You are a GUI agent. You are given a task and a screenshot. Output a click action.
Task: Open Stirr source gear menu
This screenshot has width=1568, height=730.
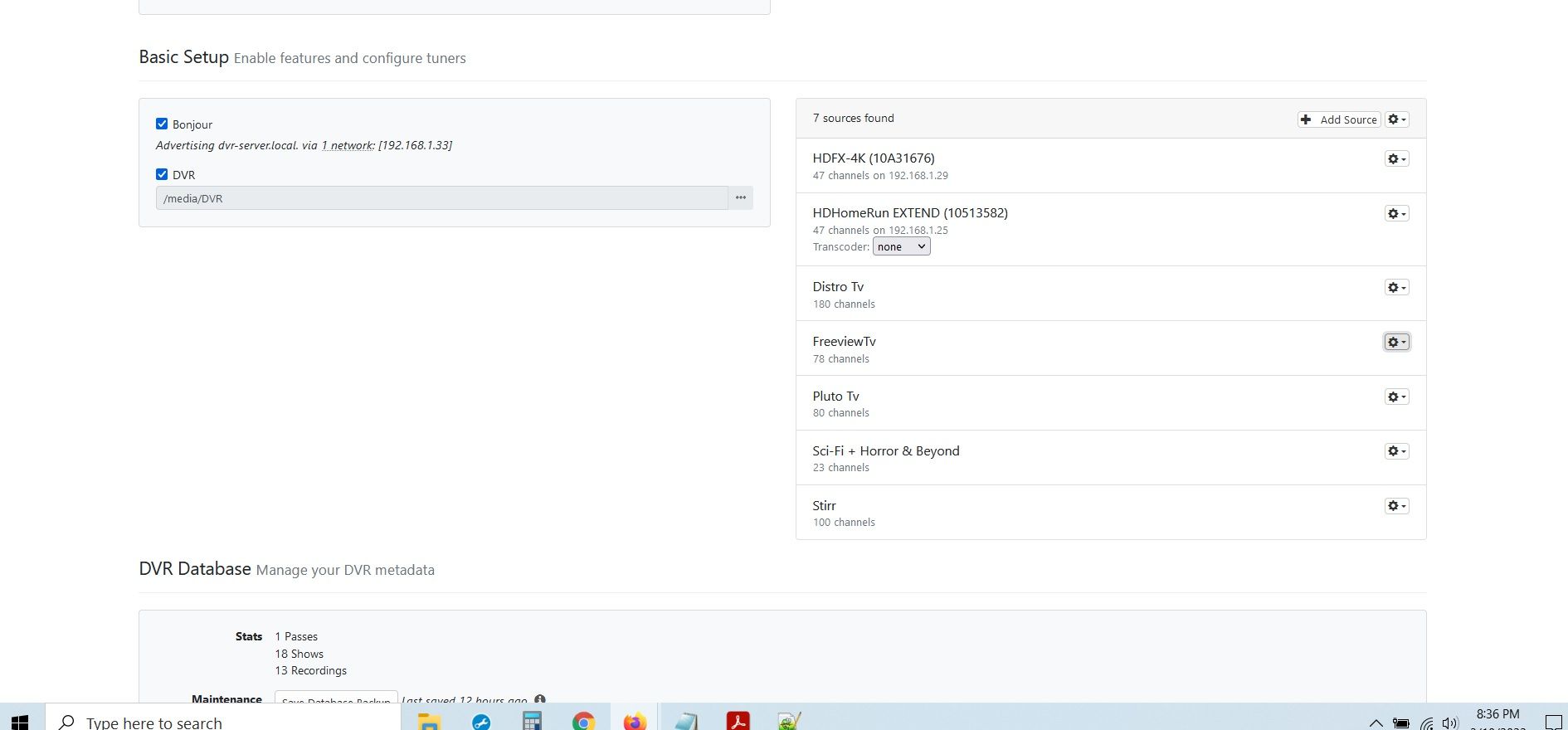tap(1397, 506)
